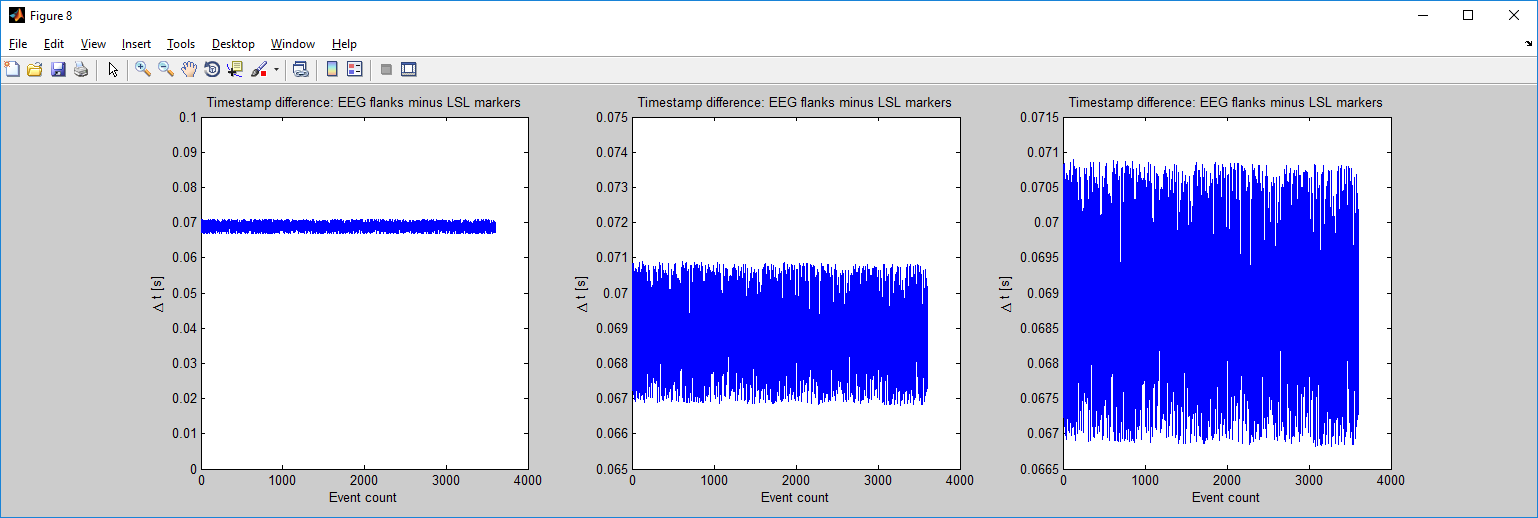Click the dock figure arrow at top right
This screenshot has height=518, width=1538.
click(x=1527, y=44)
